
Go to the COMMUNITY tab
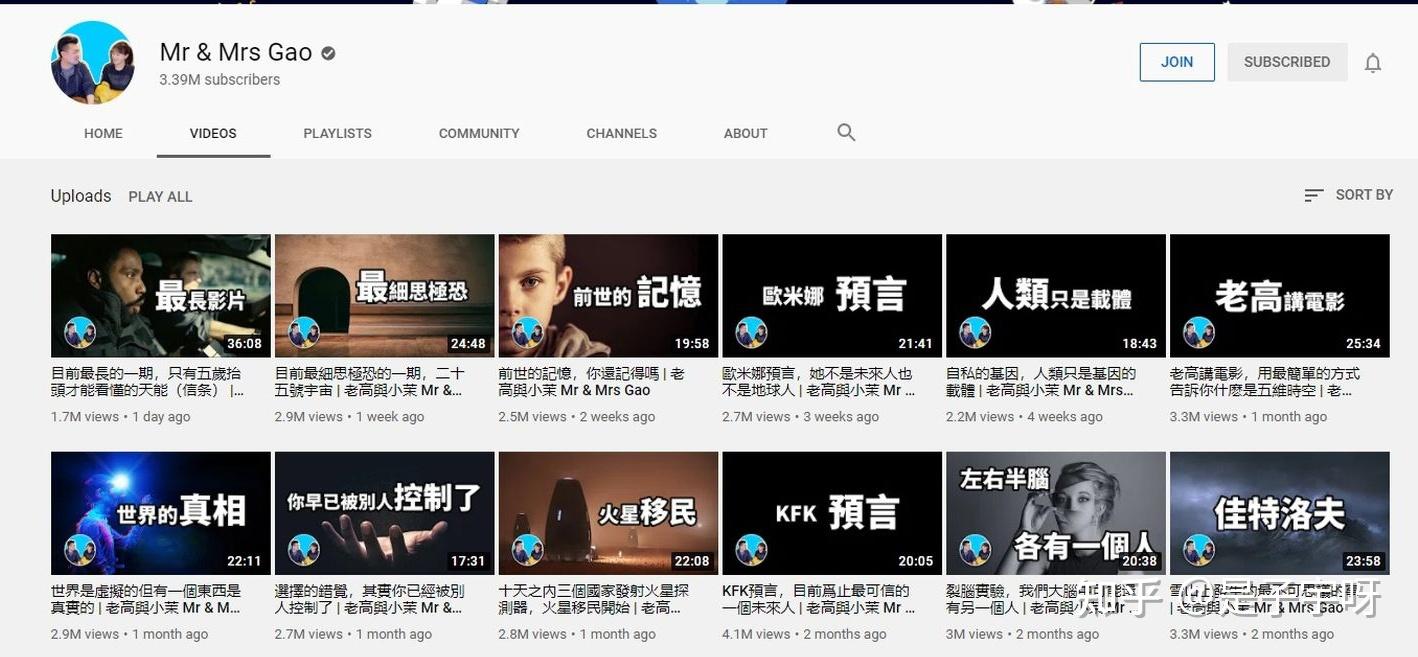click(x=479, y=133)
